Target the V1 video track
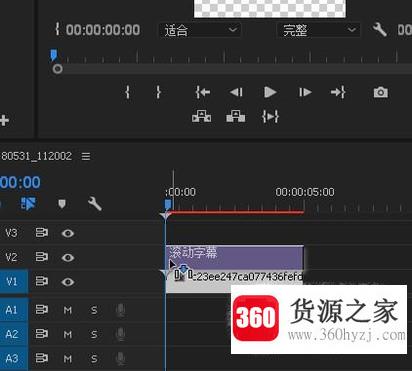 pos(13,282)
